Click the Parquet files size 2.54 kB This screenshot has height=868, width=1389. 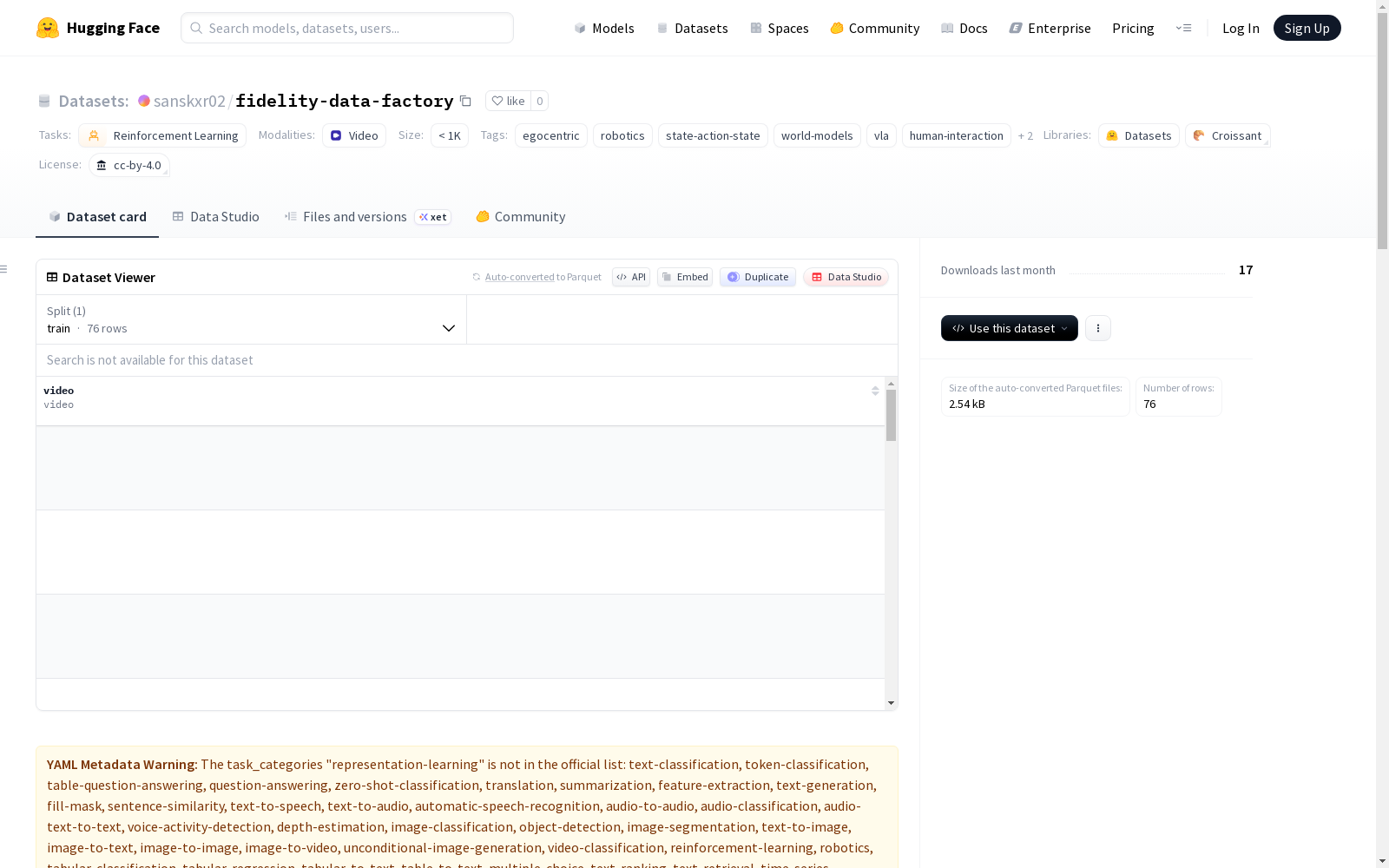click(967, 404)
